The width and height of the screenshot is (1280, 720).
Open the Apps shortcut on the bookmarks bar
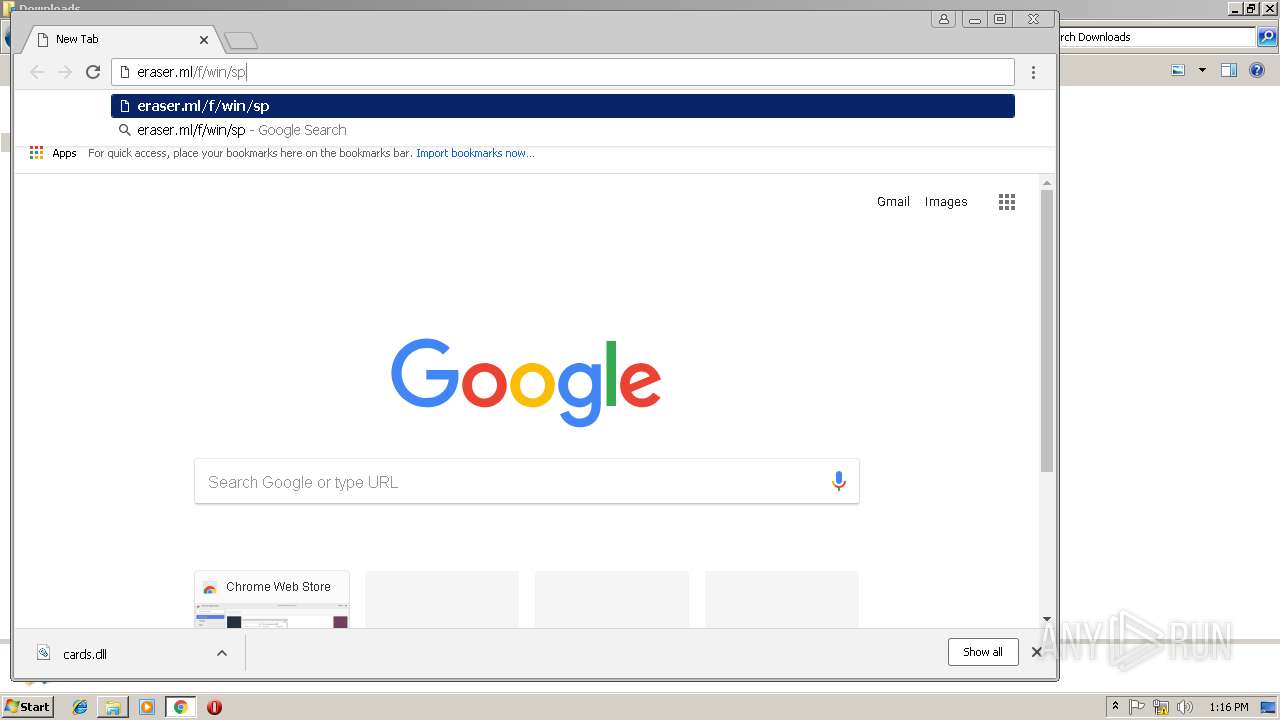point(53,153)
